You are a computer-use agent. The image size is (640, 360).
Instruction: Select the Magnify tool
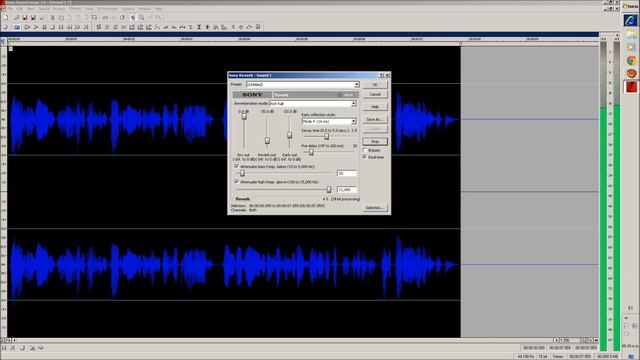point(141,18)
